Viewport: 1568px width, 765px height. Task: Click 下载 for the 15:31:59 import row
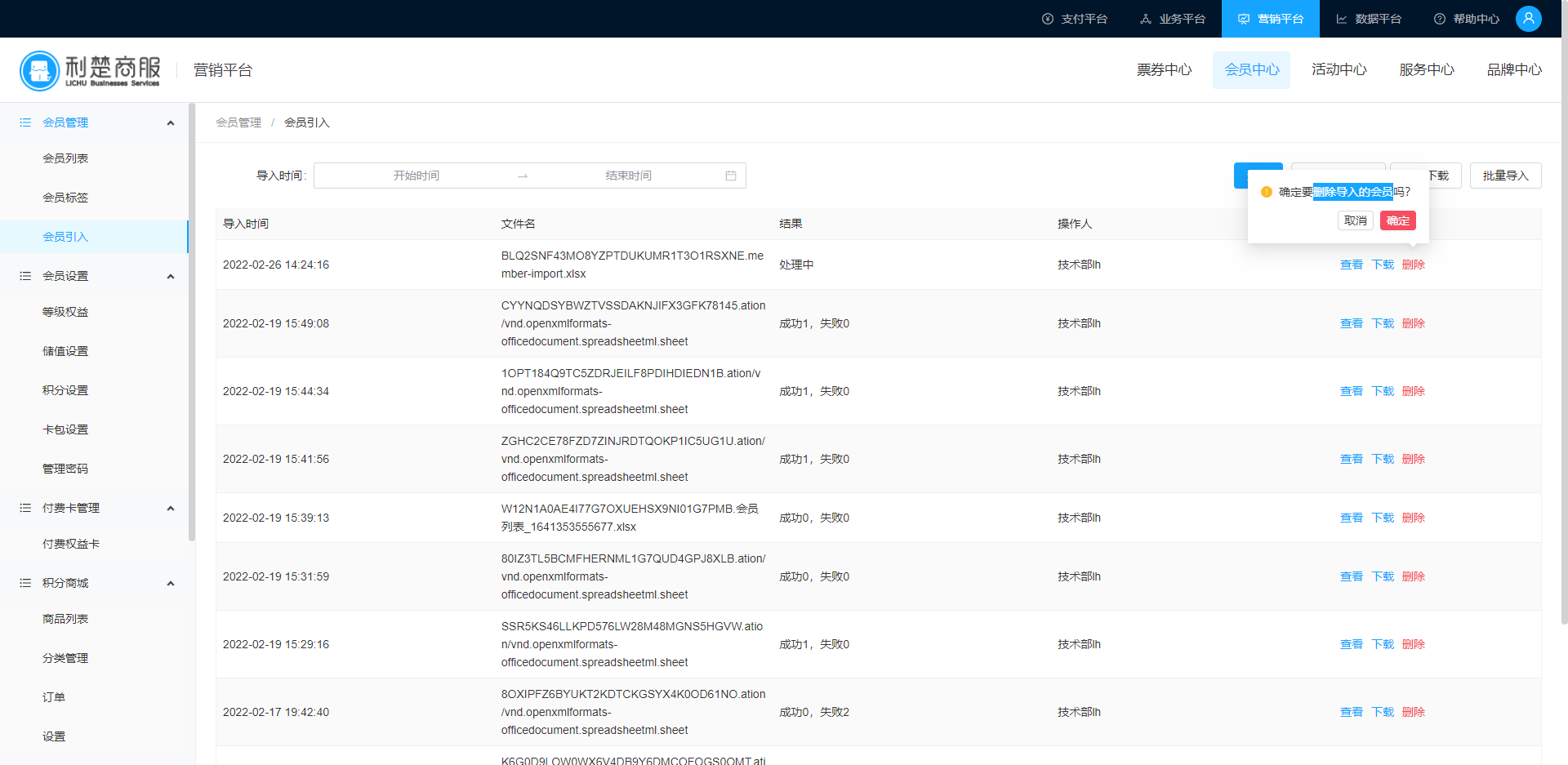point(1383,576)
